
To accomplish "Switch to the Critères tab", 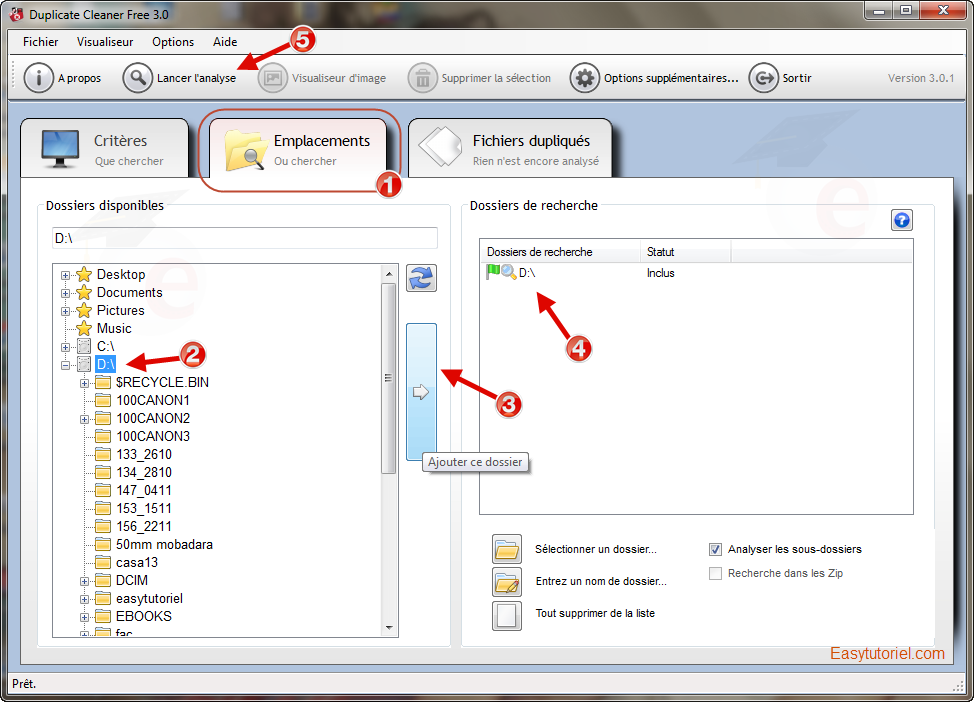I will tap(104, 149).
